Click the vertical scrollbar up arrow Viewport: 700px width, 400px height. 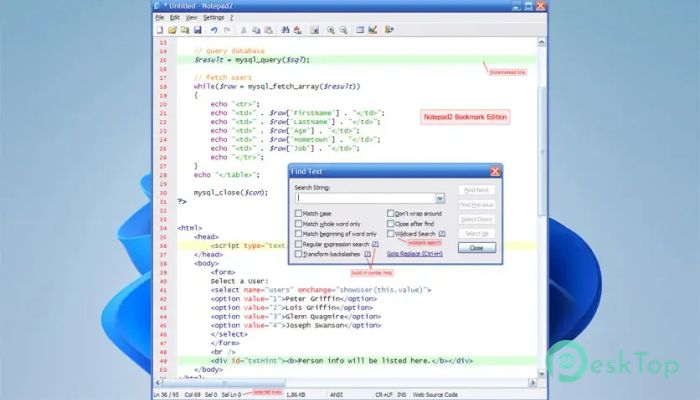coord(542,42)
